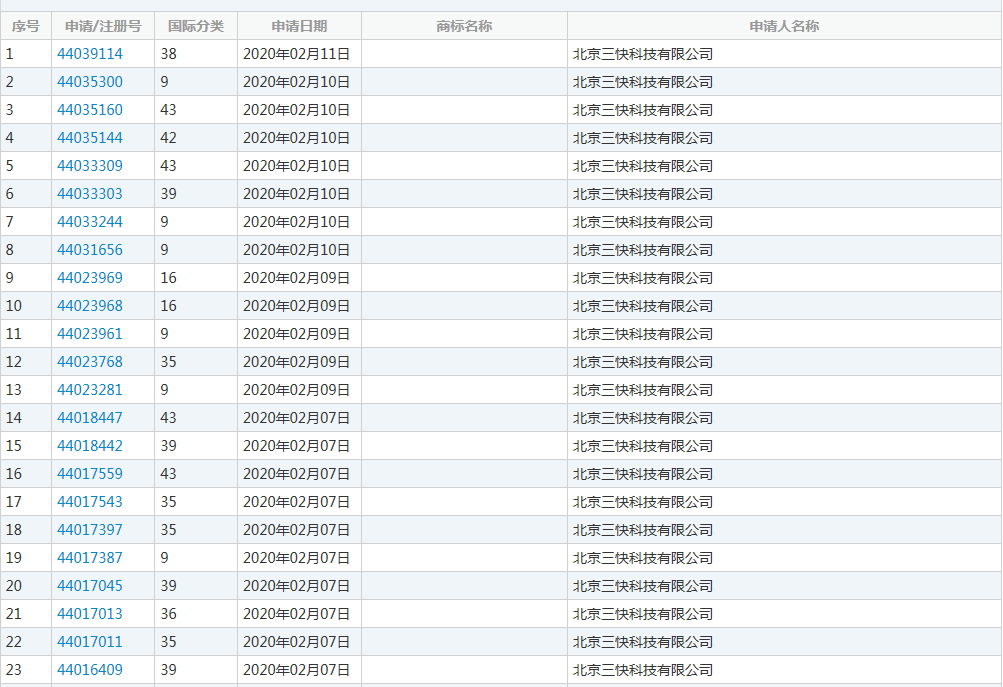The height and width of the screenshot is (687, 1003).
Task: Open application number 44023969
Action: tap(90, 278)
